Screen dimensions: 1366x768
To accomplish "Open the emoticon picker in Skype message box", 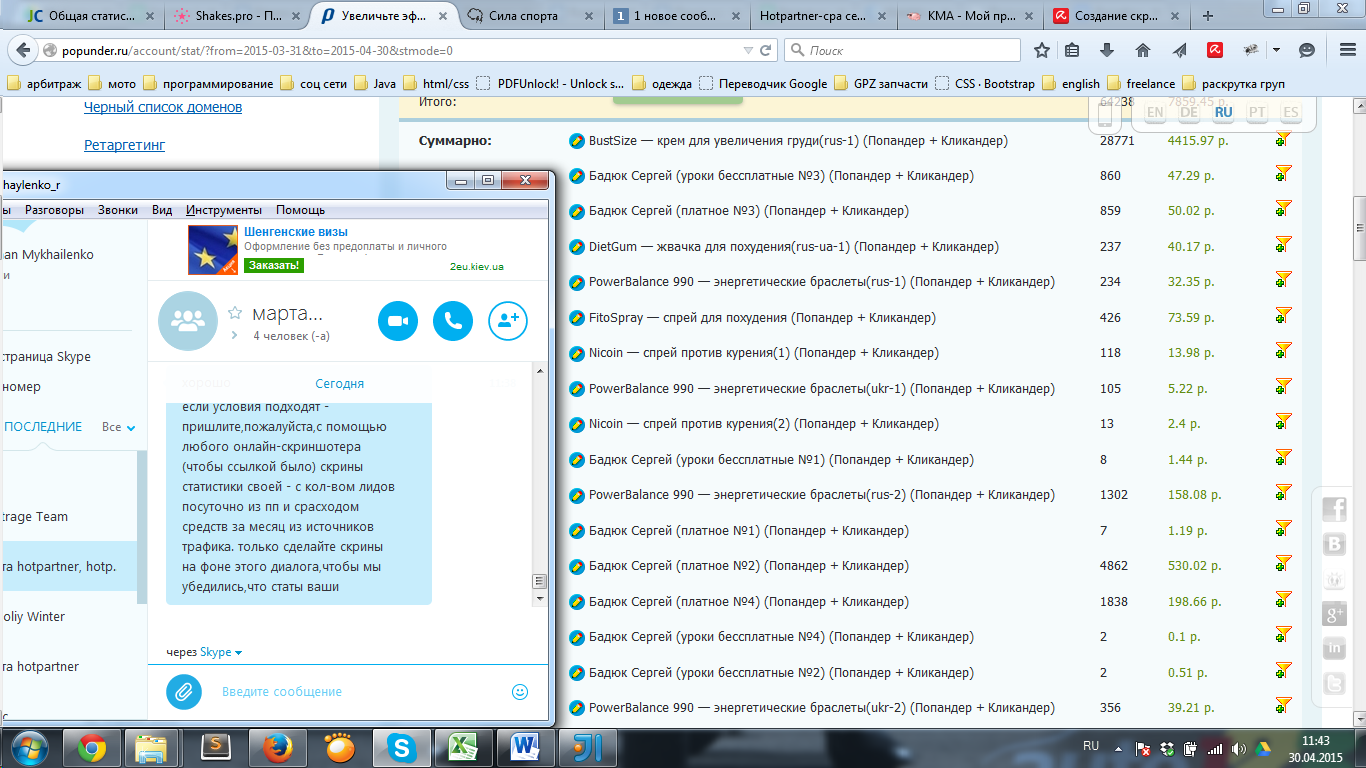I will click(x=520, y=691).
